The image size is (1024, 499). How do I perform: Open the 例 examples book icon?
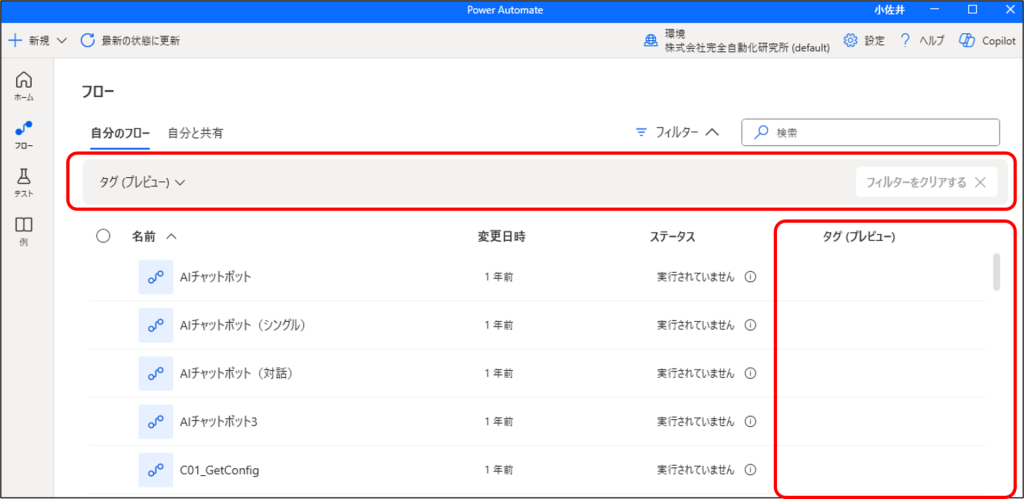coord(24,225)
